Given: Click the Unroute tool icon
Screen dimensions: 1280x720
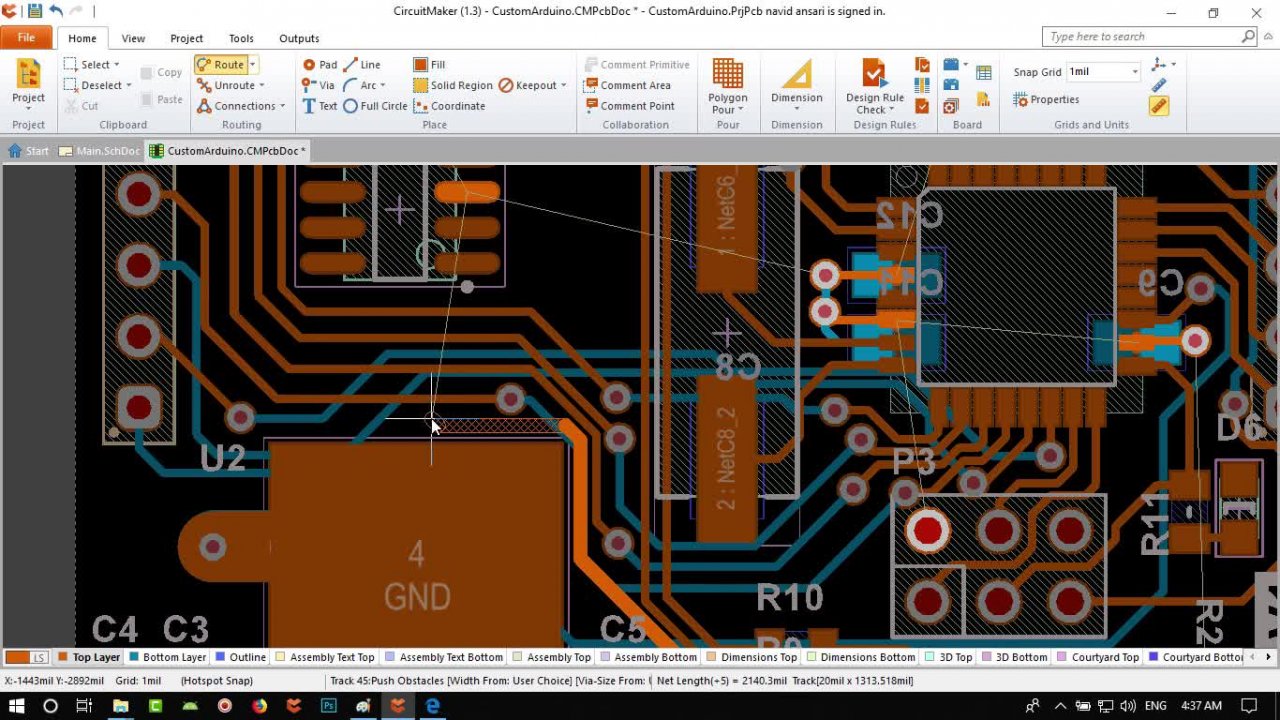Looking at the screenshot, I should click(204, 85).
